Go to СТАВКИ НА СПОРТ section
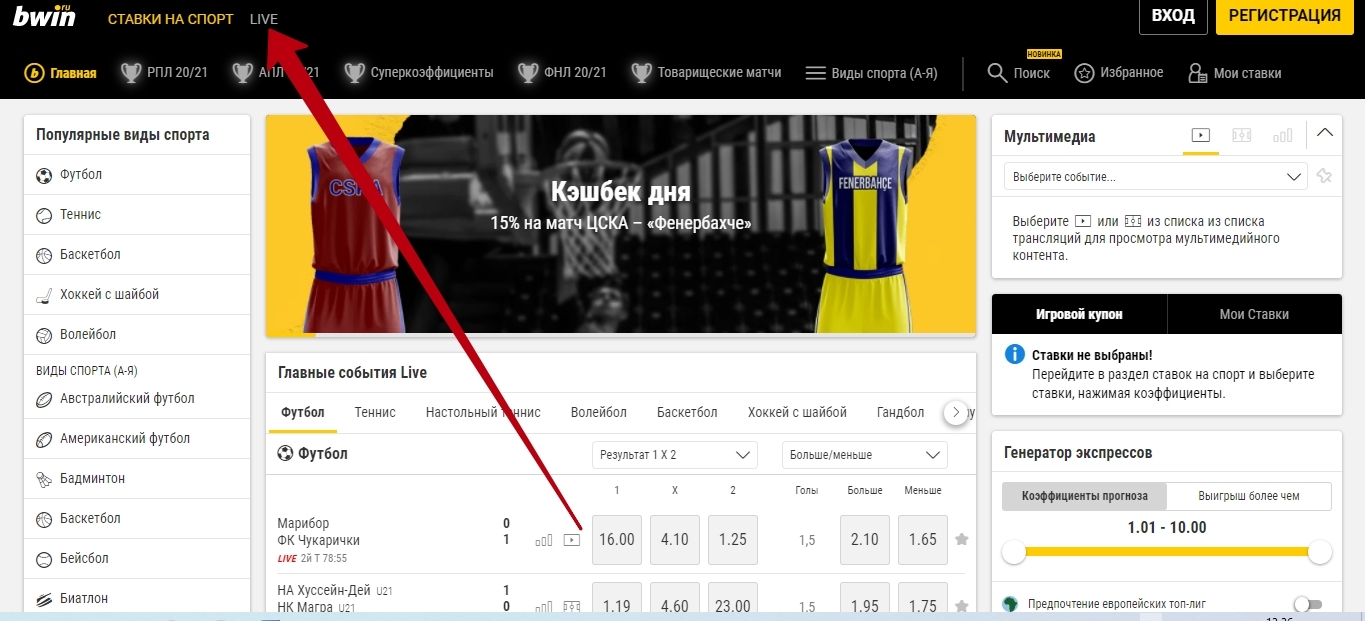Image resolution: width=1365 pixels, height=621 pixels. coord(170,19)
